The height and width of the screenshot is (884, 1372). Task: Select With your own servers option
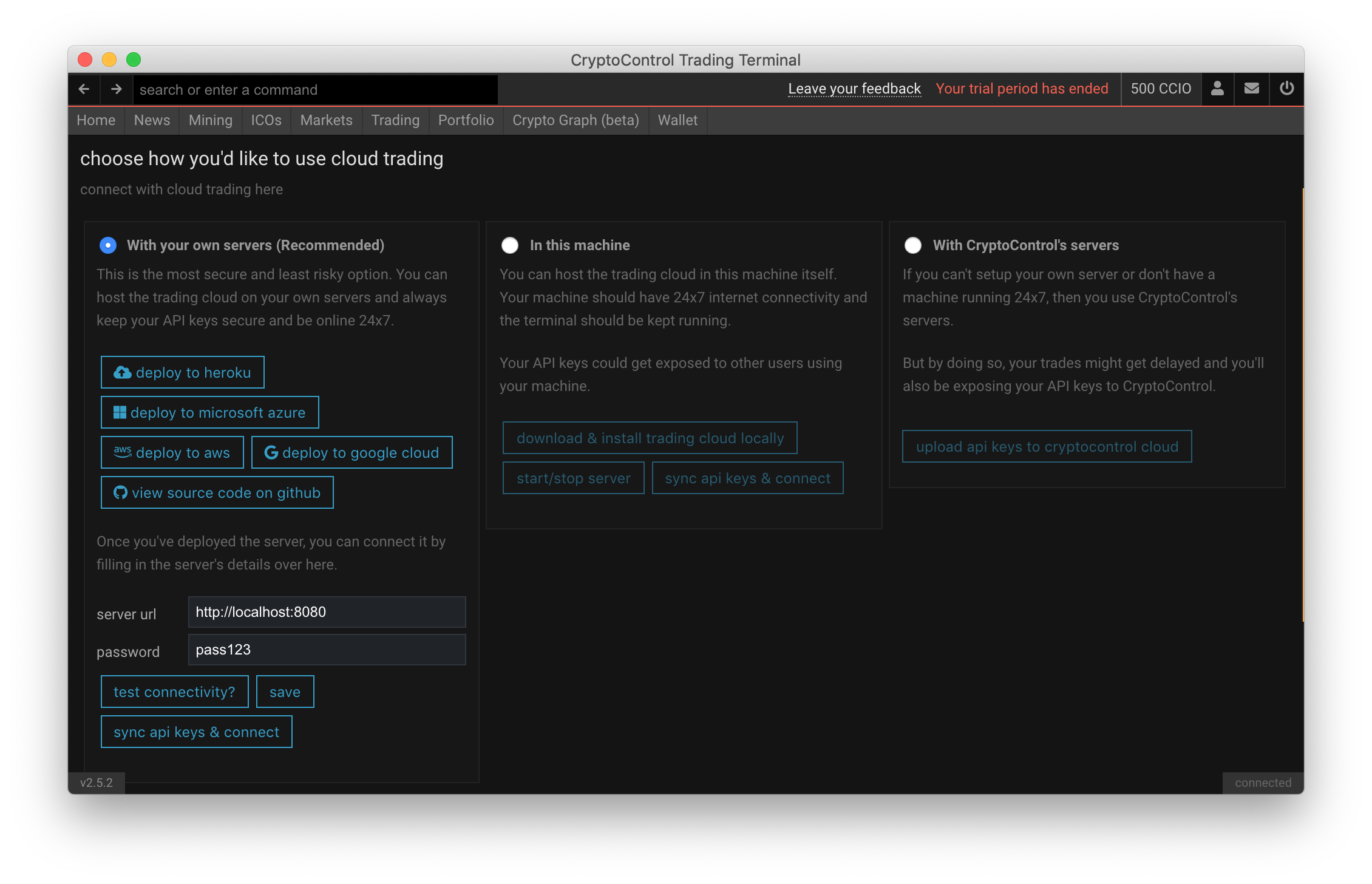tap(108, 245)
